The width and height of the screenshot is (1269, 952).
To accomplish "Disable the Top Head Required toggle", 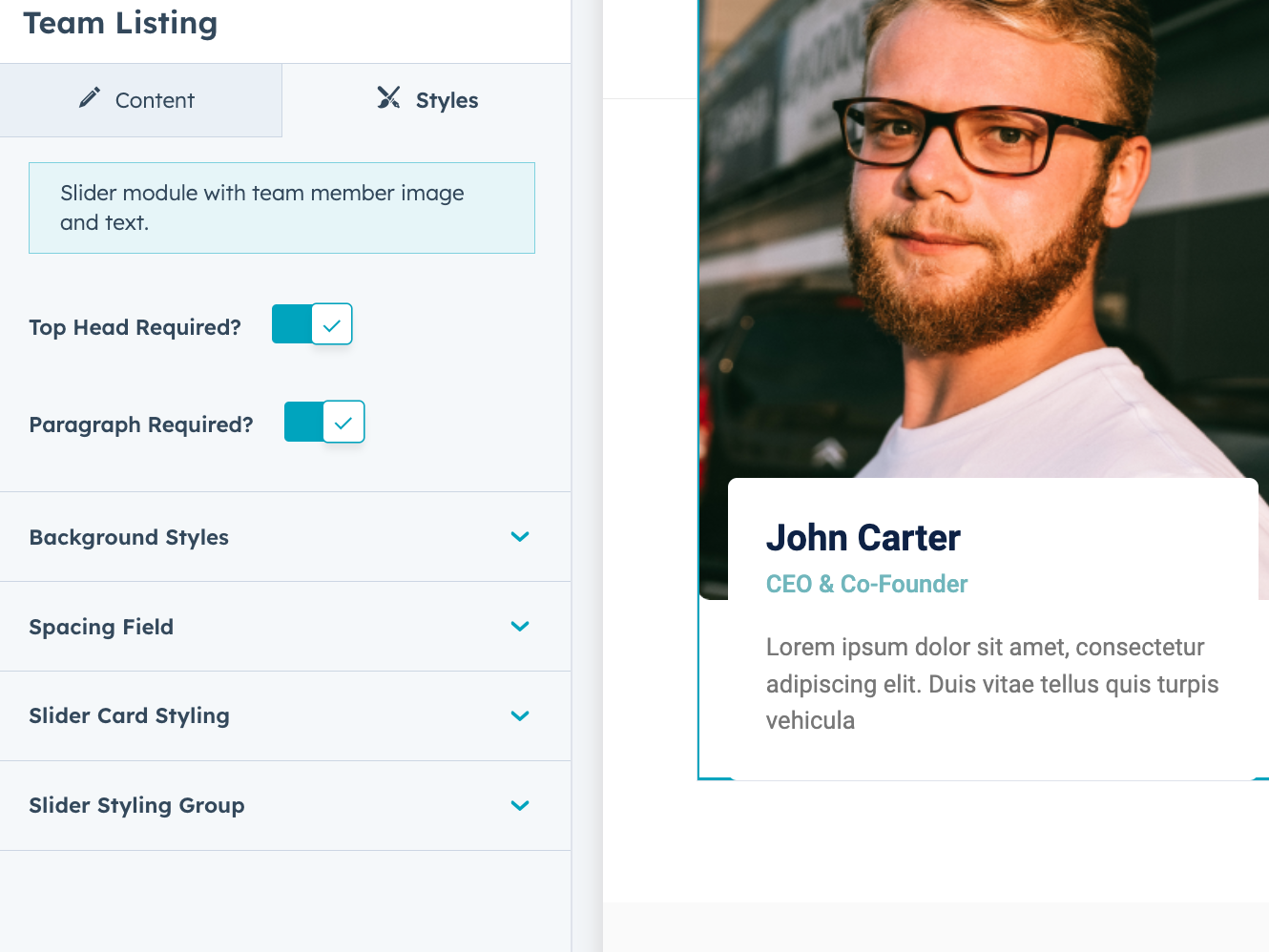I will (312, 325).
